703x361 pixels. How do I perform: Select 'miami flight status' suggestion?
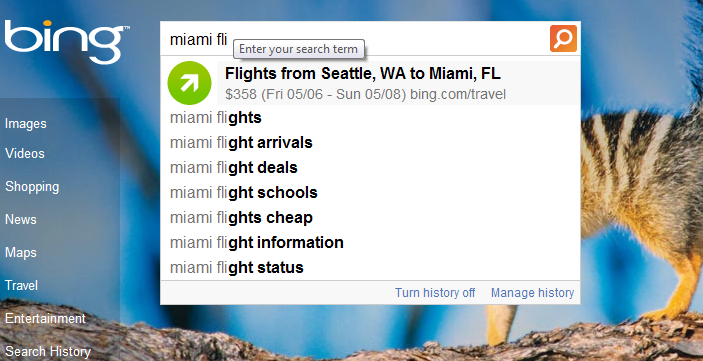pyautogui.click(x=370, y=268)
